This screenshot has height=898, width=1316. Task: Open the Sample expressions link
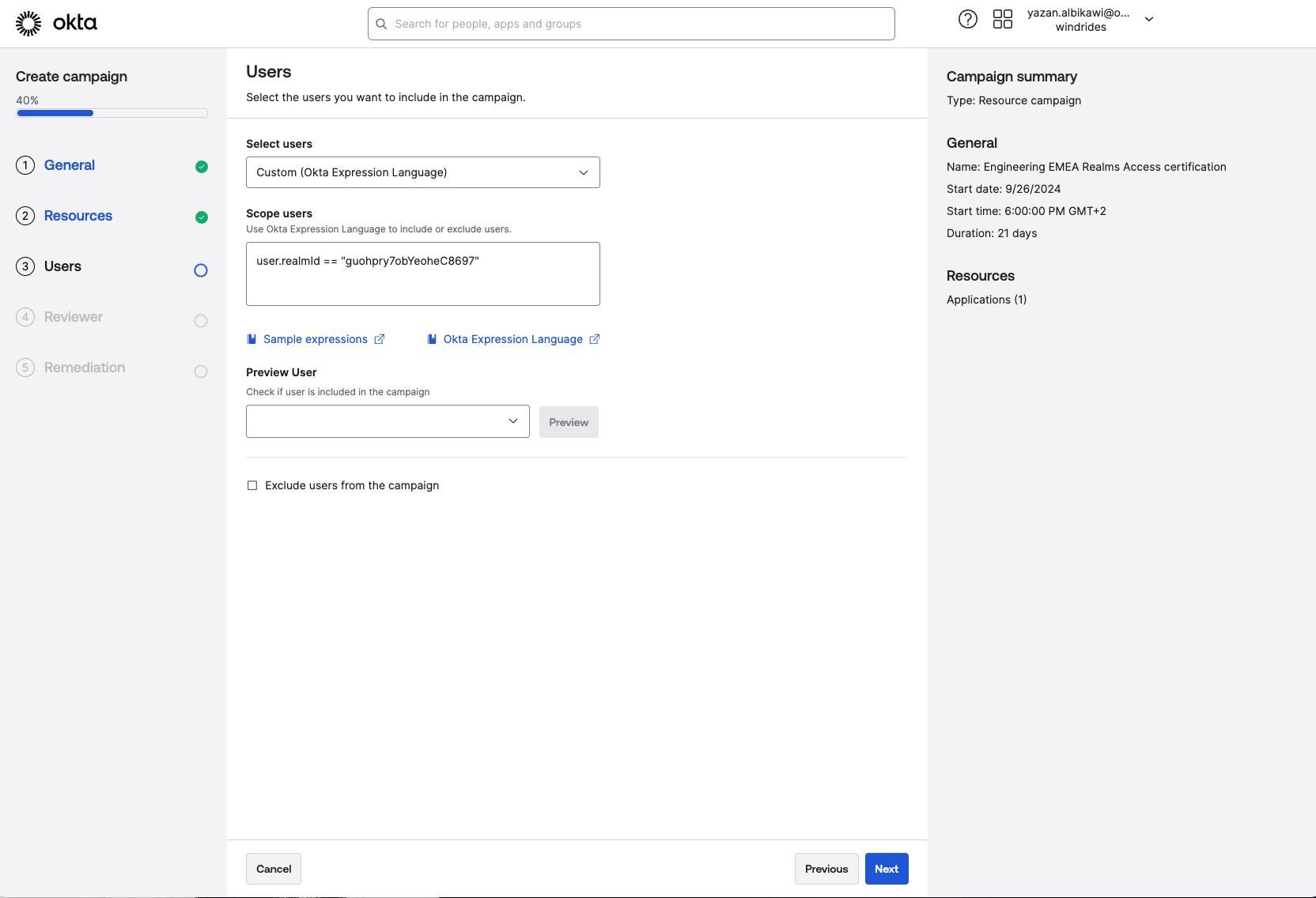315,339
